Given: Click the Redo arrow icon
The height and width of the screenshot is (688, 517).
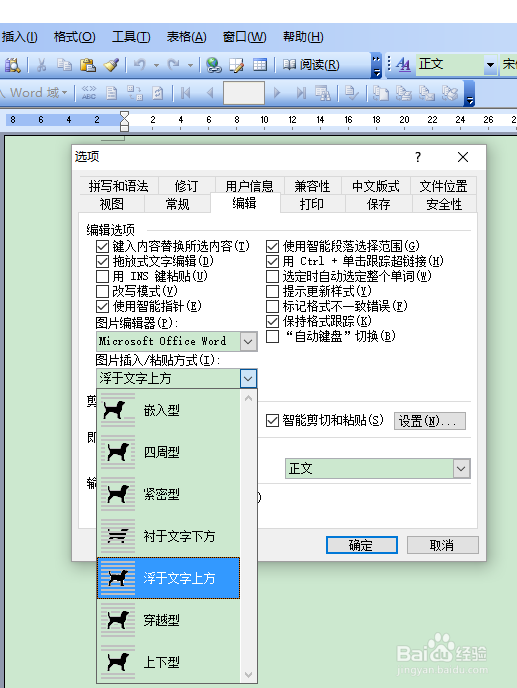Looking at the screenshot, I should click(173, 65).
